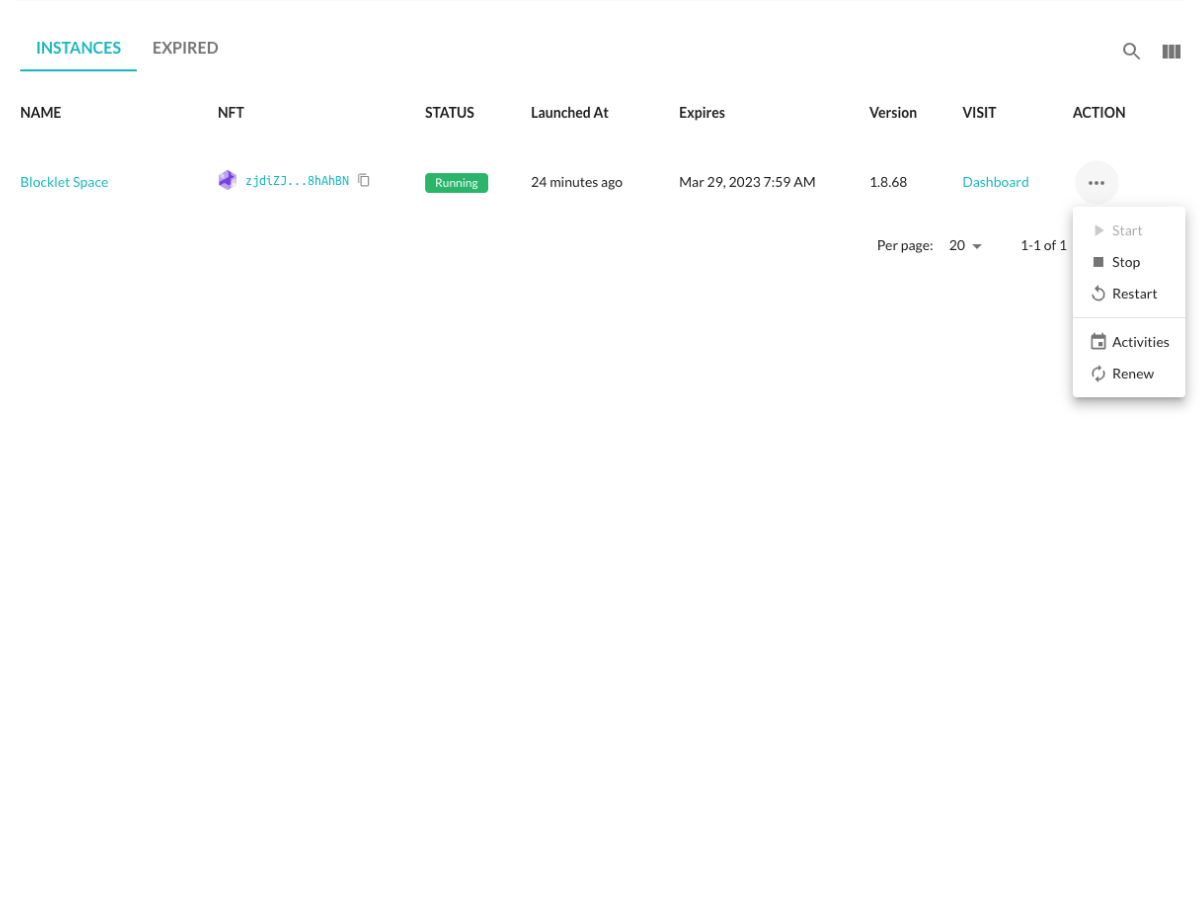
Task: Copy the NFT address using copy icon
Action: coord(363,180)
